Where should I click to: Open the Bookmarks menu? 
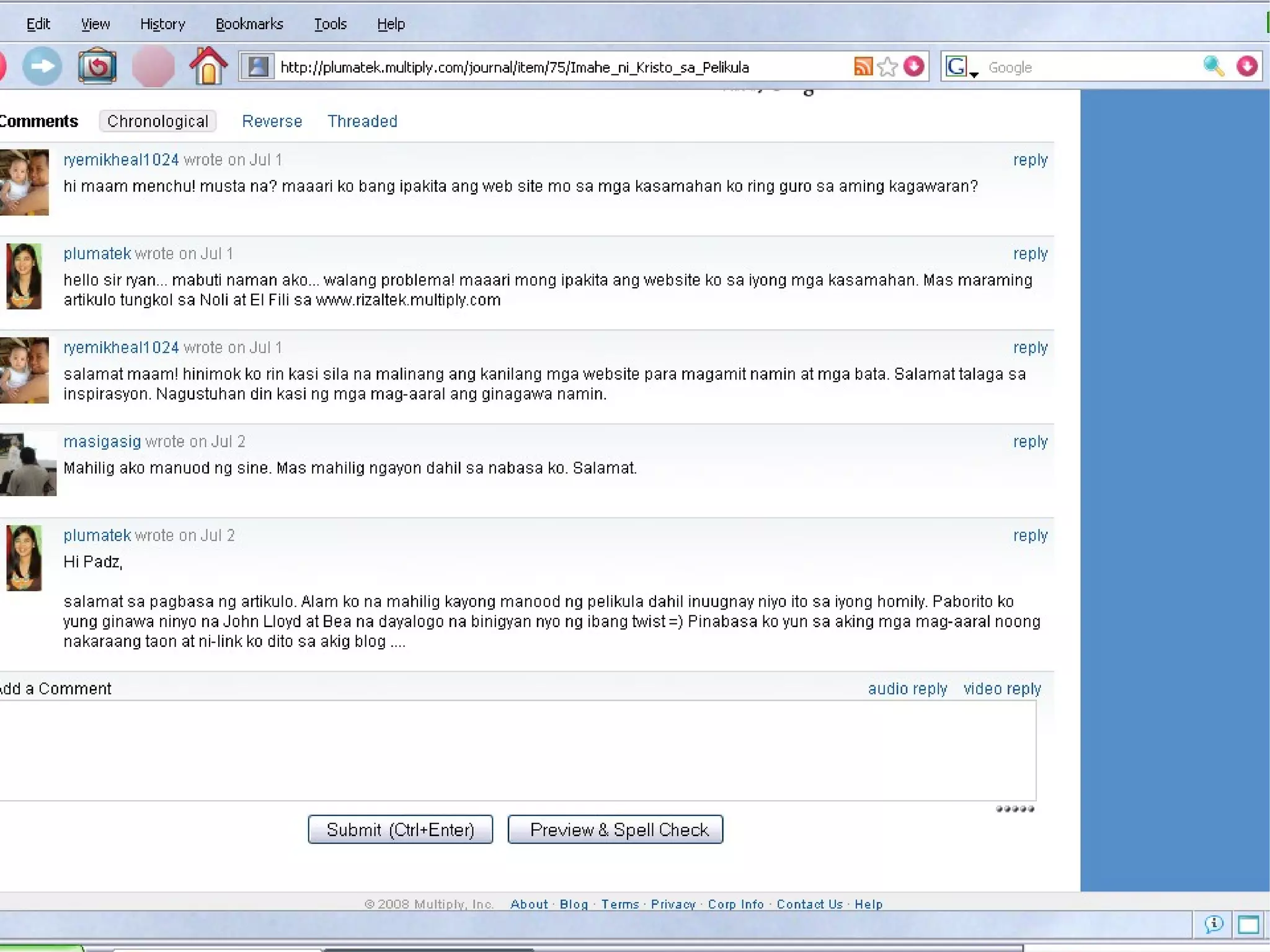[249, 24]
